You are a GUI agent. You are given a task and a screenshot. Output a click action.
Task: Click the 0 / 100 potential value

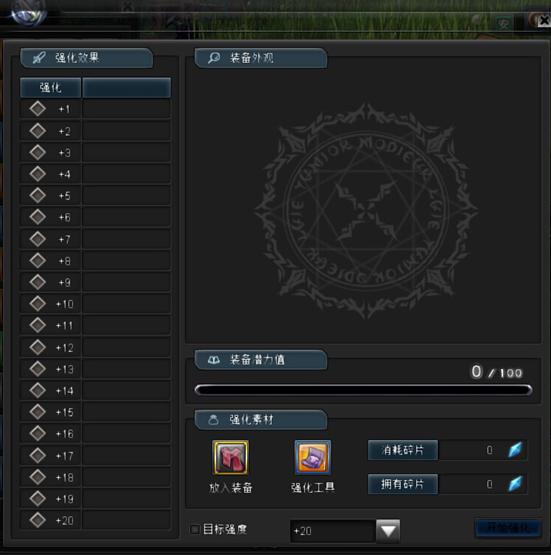[x=497, y=372]
